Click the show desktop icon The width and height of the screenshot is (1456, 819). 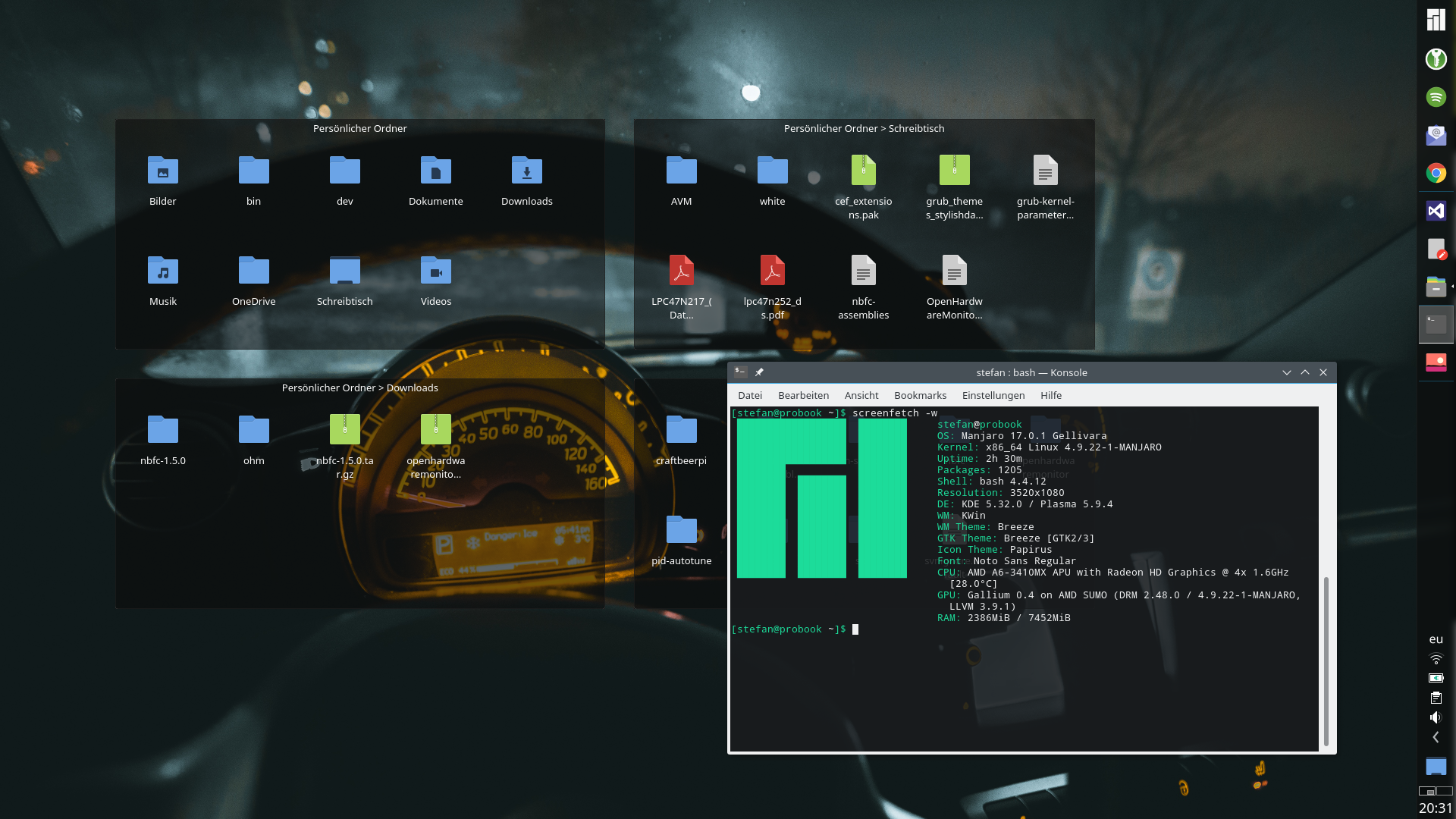[1436, 766]
